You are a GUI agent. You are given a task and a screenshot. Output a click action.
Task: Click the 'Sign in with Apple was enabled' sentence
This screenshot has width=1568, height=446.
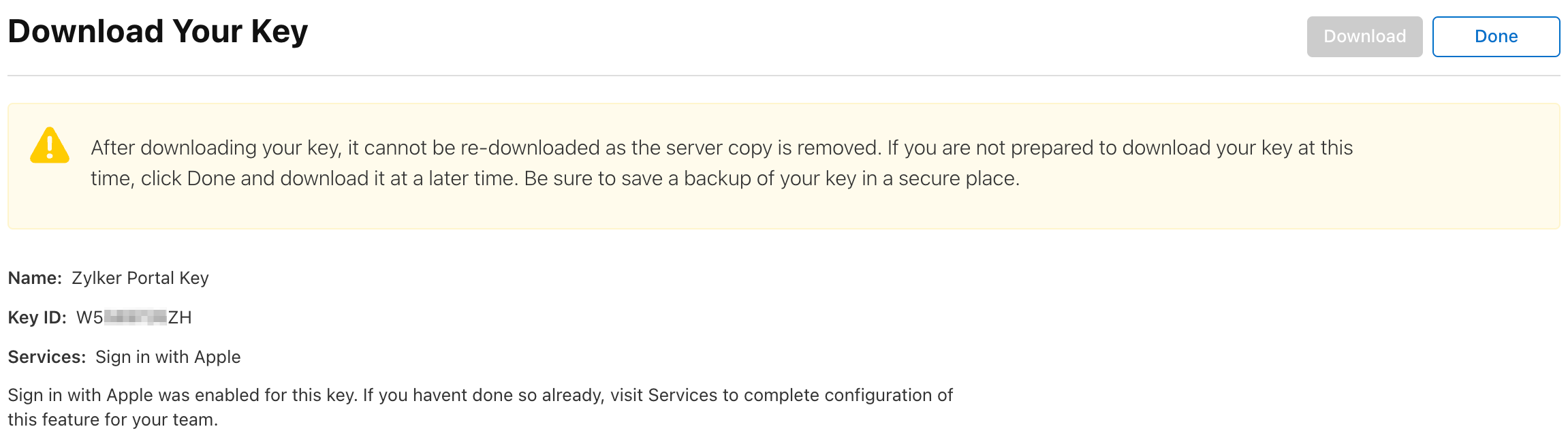tap(182, 396)
